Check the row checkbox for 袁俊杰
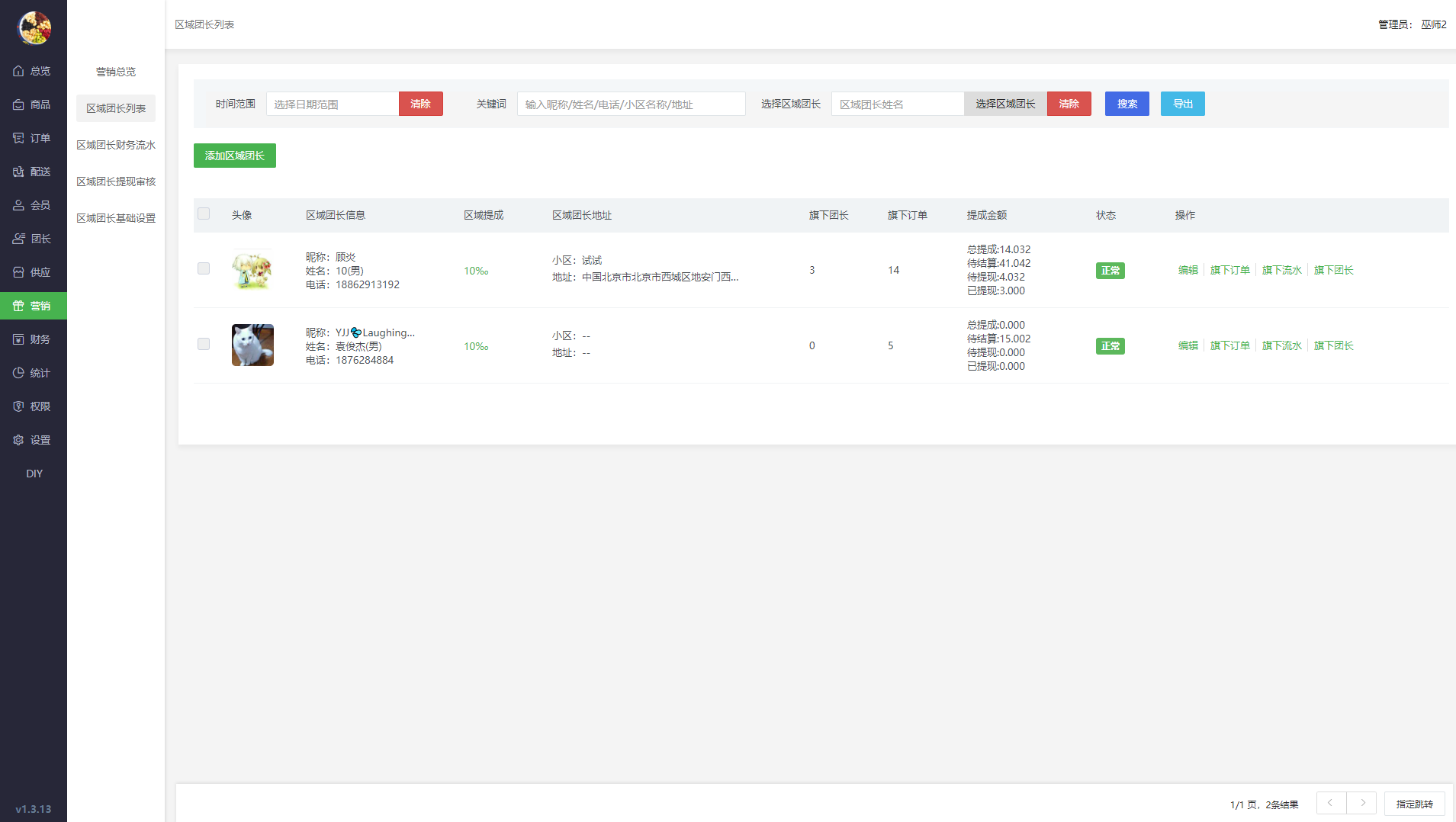The height and width of the screenshot is (822, 1456). click(x=204, y=344)
